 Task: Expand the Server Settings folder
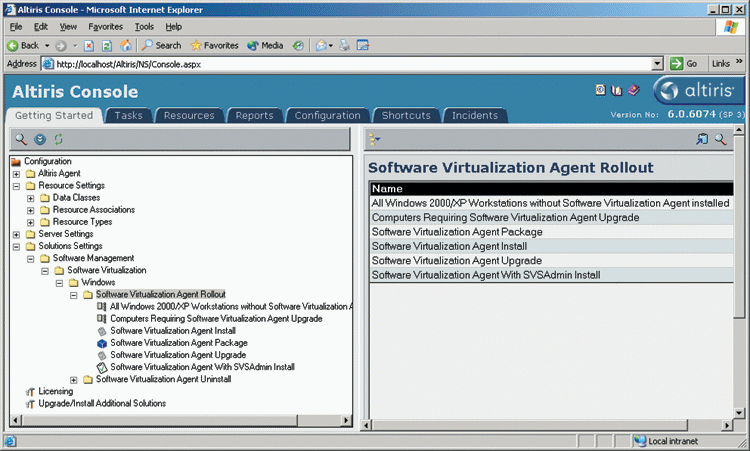point(16,234)
